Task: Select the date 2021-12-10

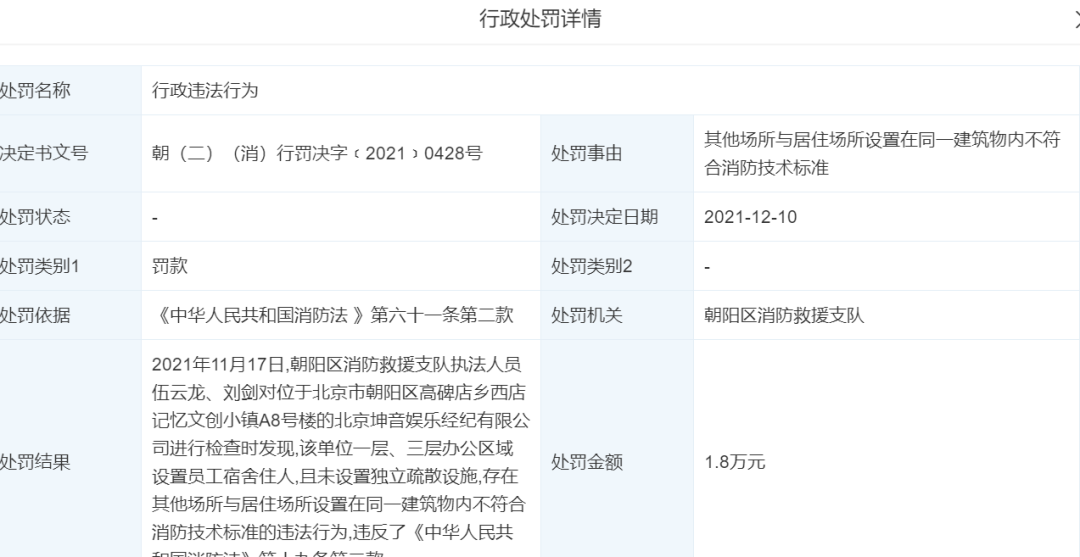Action: (x=750, y=217)
